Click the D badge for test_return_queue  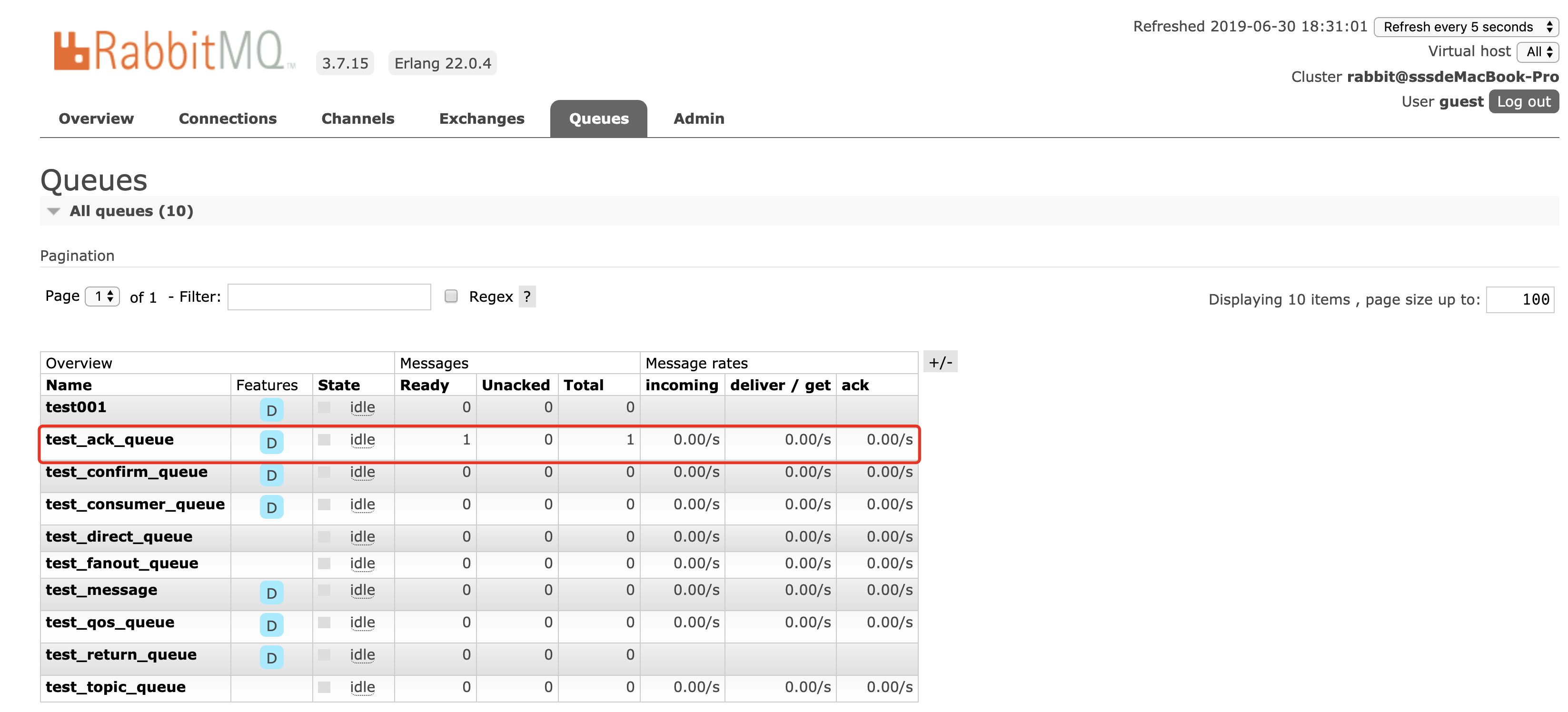tap(271, 657)
